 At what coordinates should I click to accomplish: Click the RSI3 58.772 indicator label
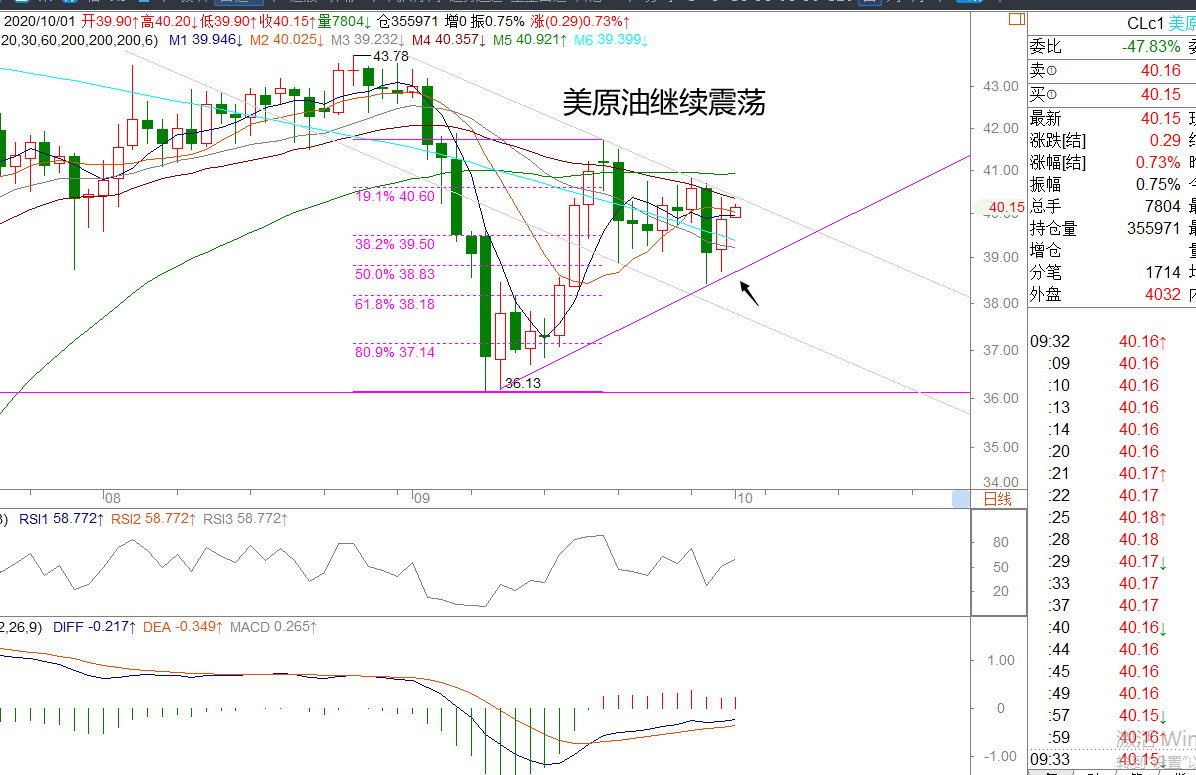tap(246, 519)
